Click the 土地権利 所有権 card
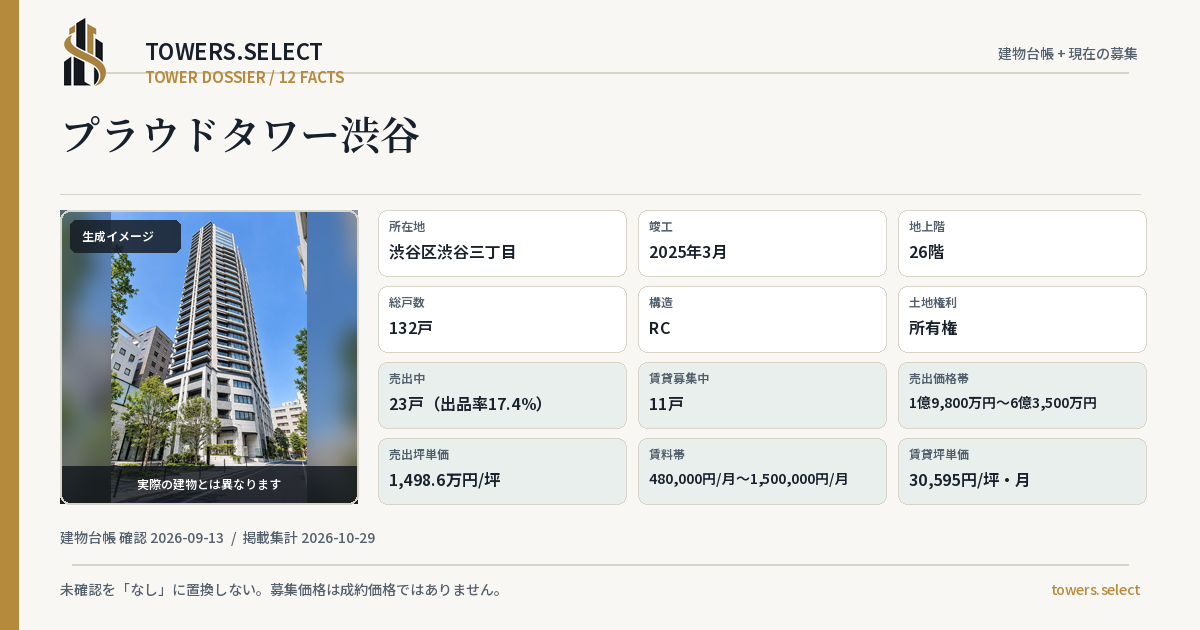 (1022, 319)
